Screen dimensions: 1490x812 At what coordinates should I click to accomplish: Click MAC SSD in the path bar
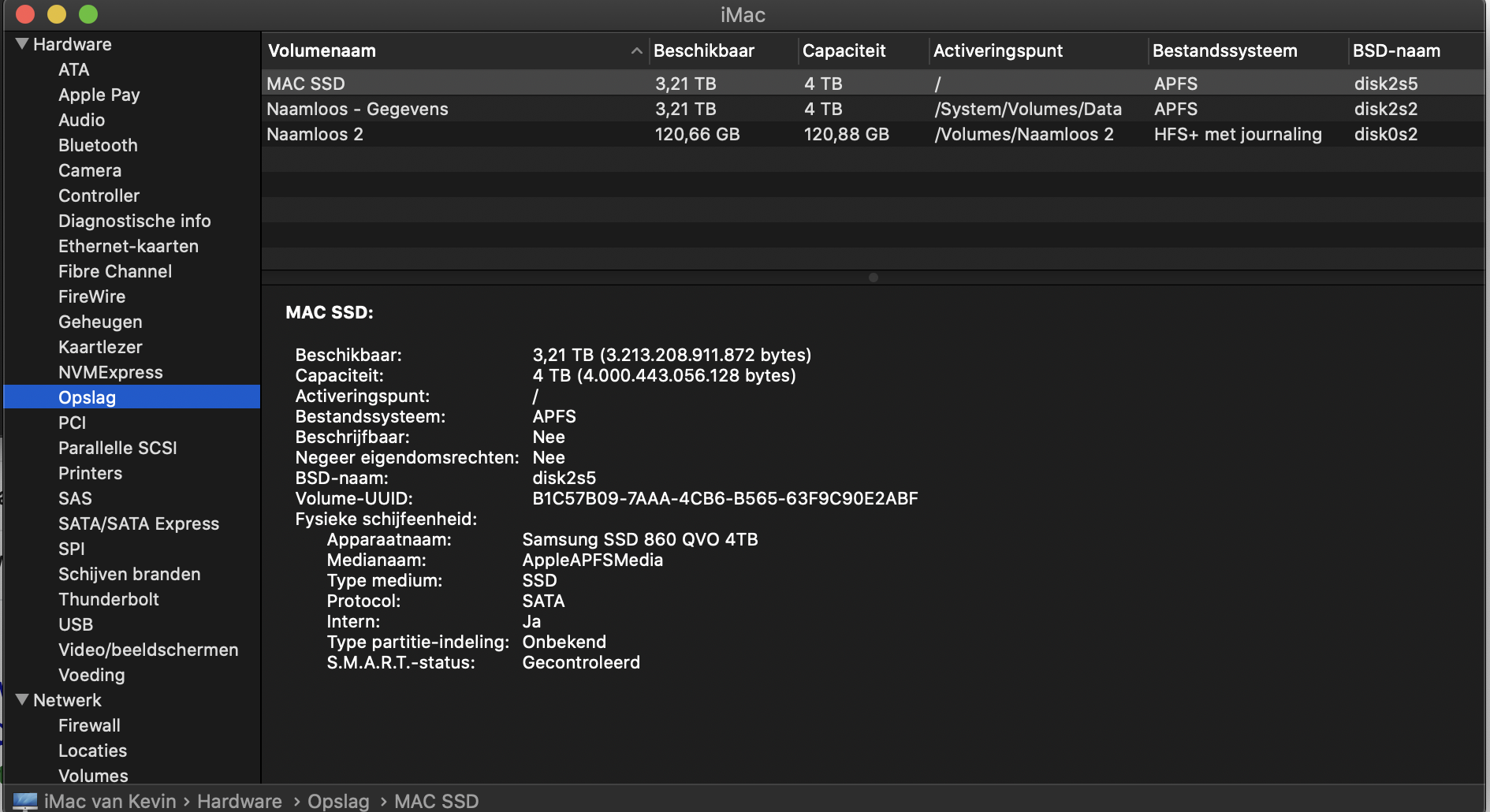(437, 801)
